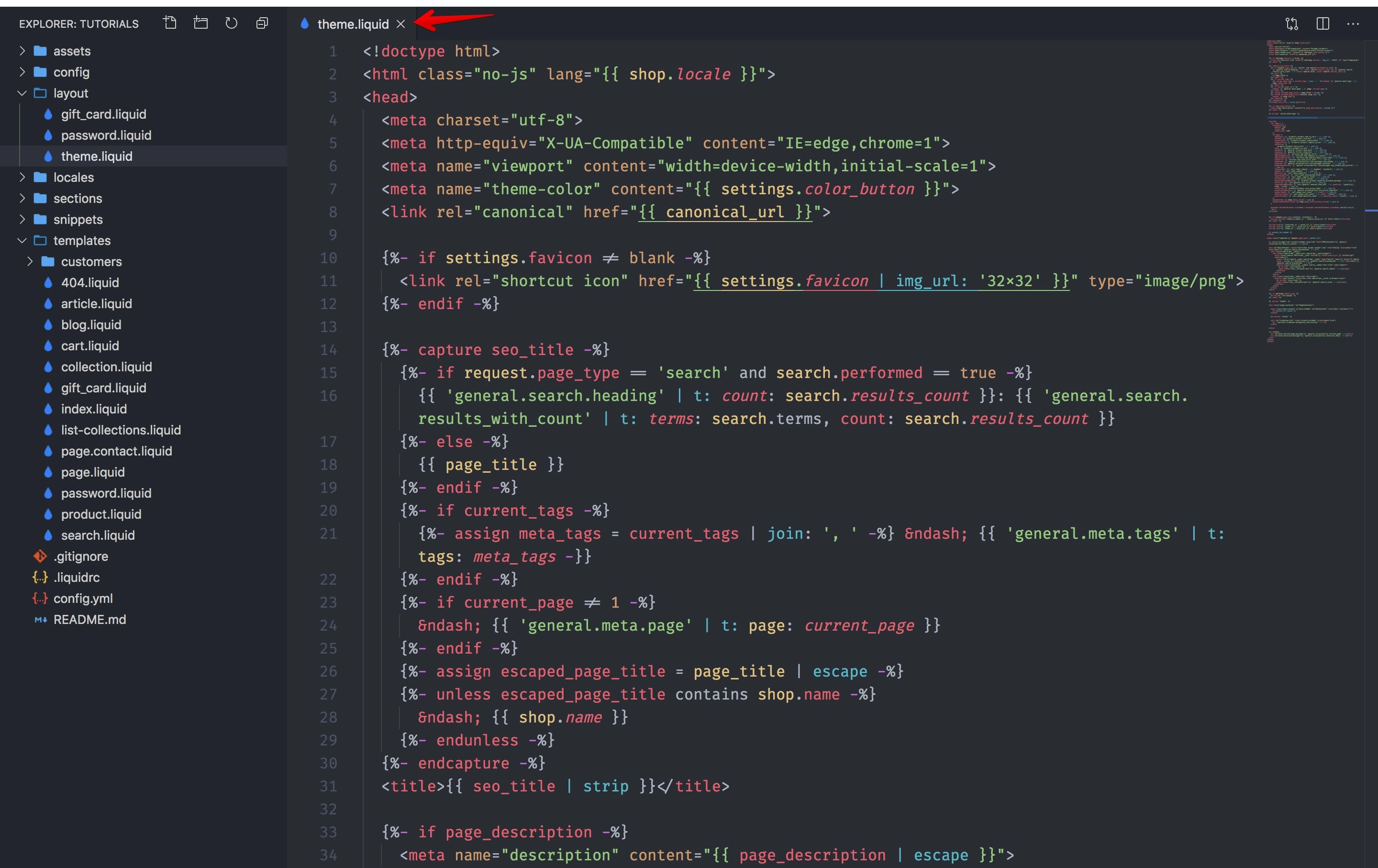Open gift_card.liquid in the layout folder
The height and width of the screenshot is (868, 1378).
coord(143,114)
